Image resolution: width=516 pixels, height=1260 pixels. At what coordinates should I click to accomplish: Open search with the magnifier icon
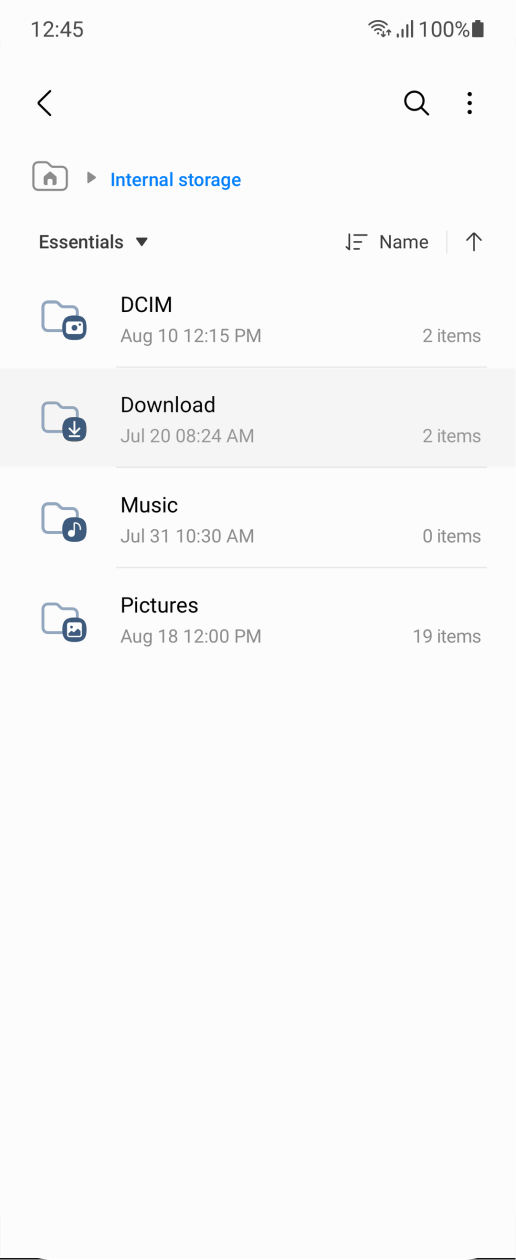(x=416, y=103)
